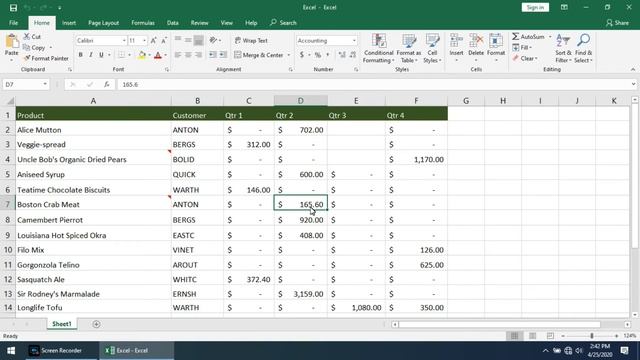
Task: Click the Borders icon
Action: coord(122,55)
